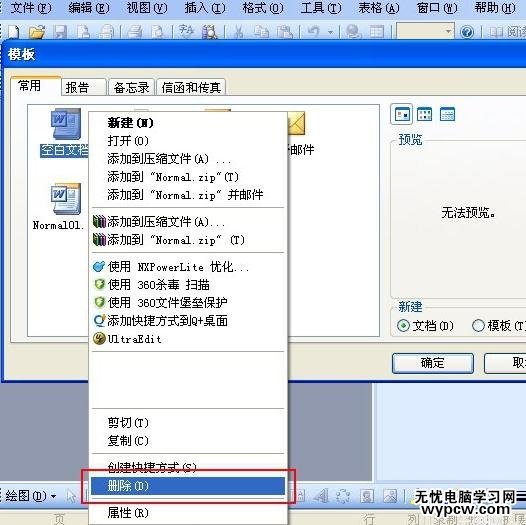Switch to the 常用 tab
The height and width of the screenshot is (525, 526).
pyautogui.click(x=35, y=86)
